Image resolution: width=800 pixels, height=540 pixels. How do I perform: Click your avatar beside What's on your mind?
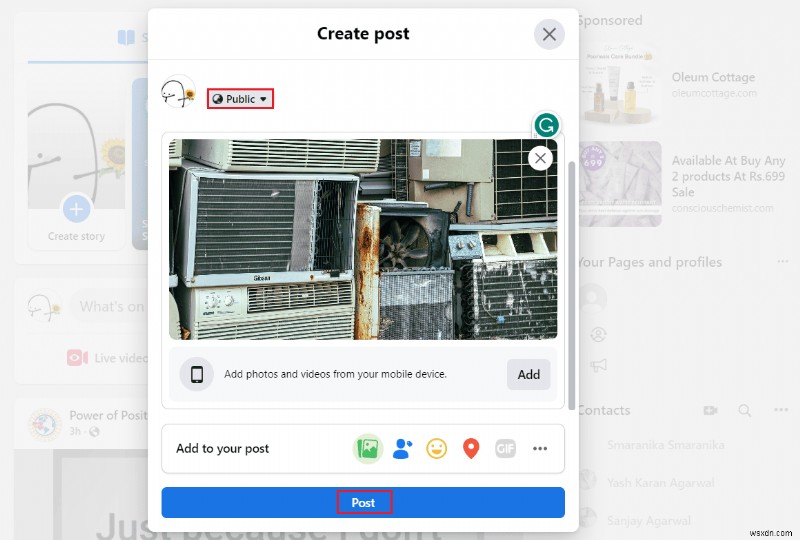tap(44, 307)
